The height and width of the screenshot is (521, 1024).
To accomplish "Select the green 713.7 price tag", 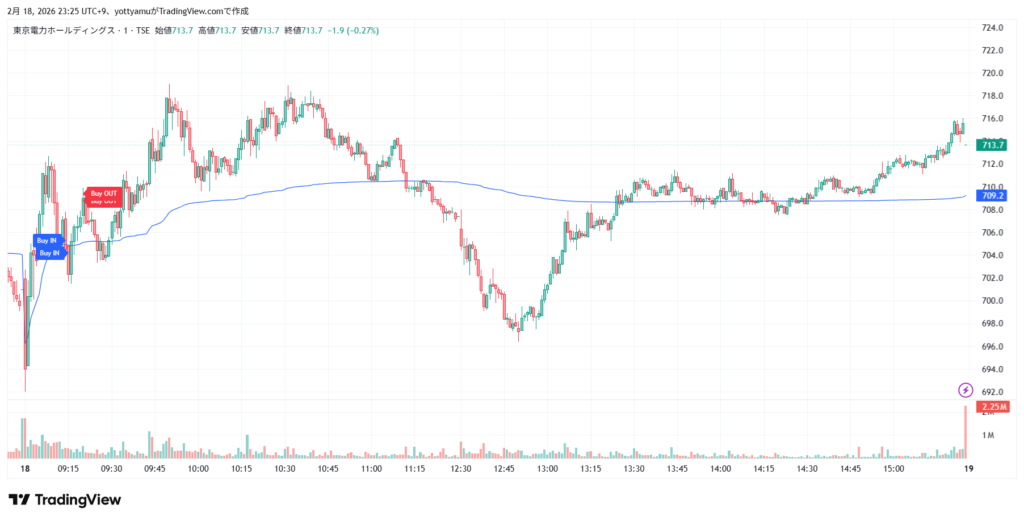I will pyautogui.click(x=992, y=145).
